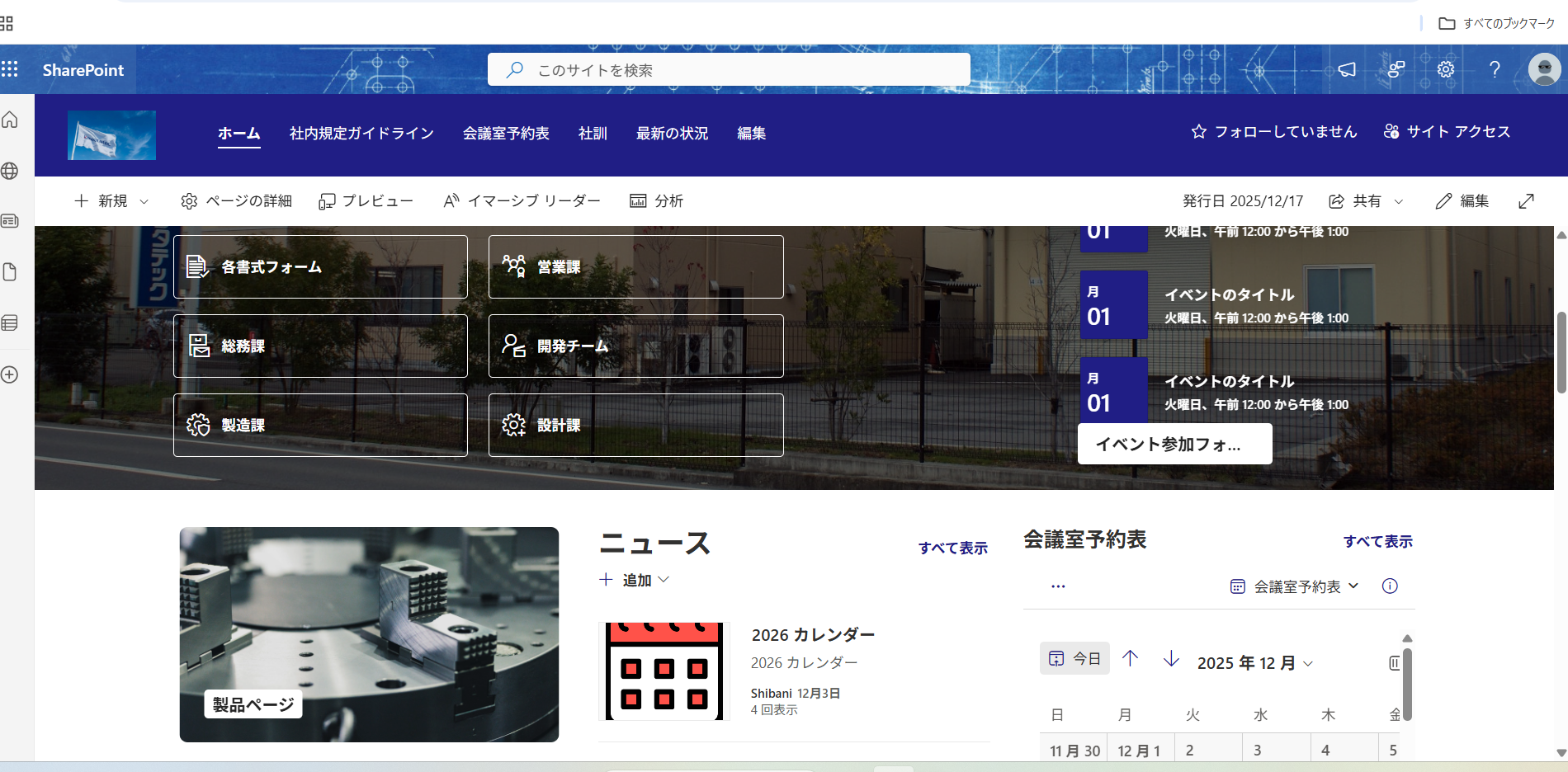Click the megaphone icon in the header
Screen dimensions: 1568x772
[x=1347, y=69]
